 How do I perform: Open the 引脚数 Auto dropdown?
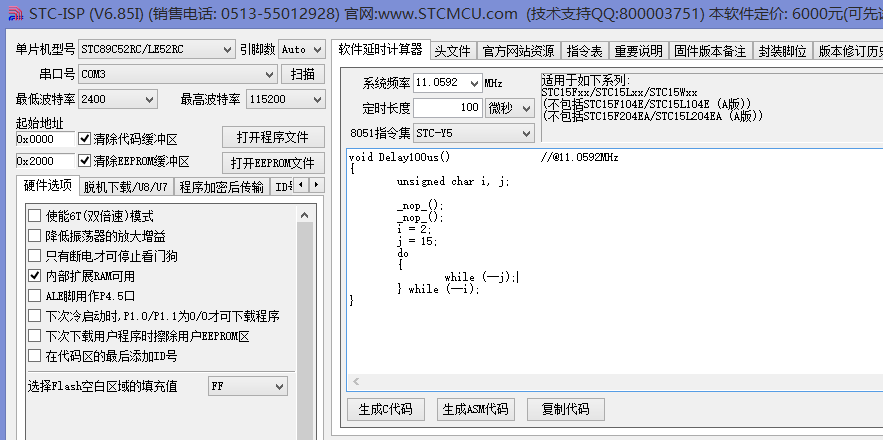point(301,50)
